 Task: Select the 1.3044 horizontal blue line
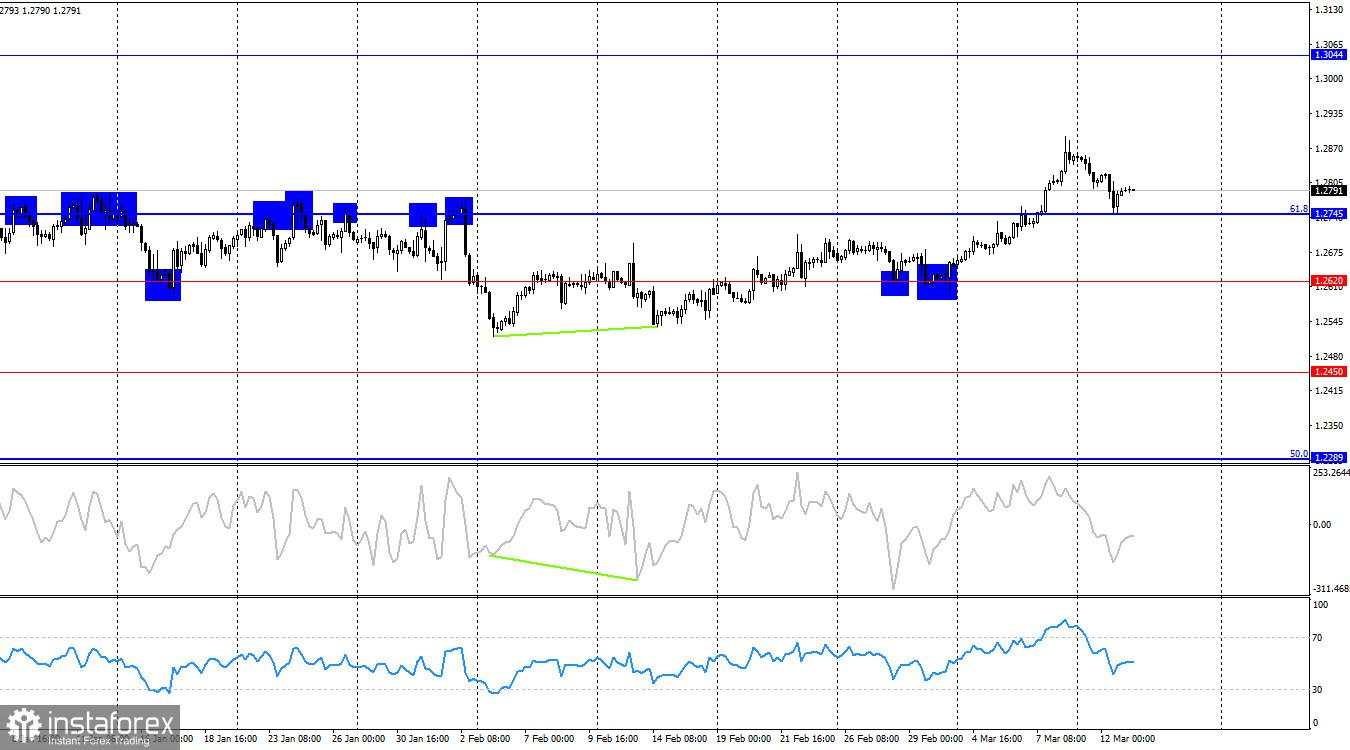click(x=655, y=55)
